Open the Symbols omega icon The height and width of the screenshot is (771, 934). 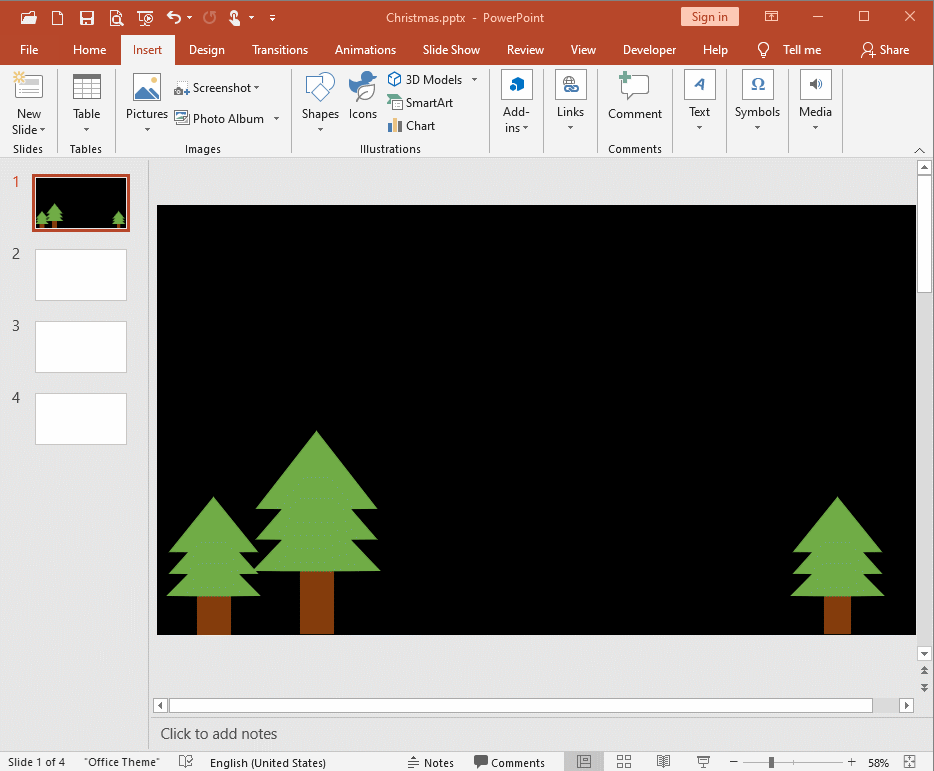[758, 84]
